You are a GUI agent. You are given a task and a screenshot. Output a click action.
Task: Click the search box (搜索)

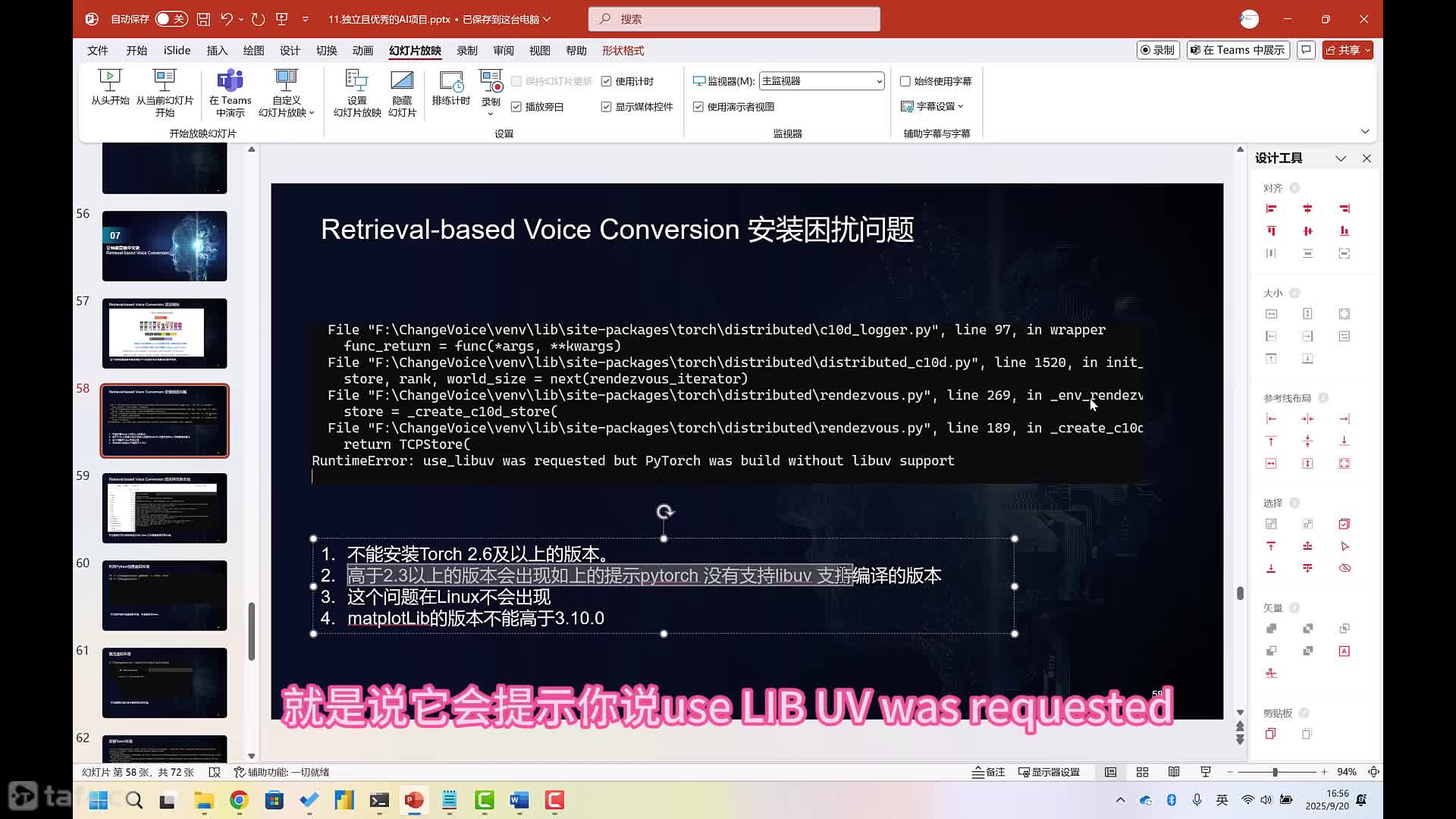[x=734, y=19]
